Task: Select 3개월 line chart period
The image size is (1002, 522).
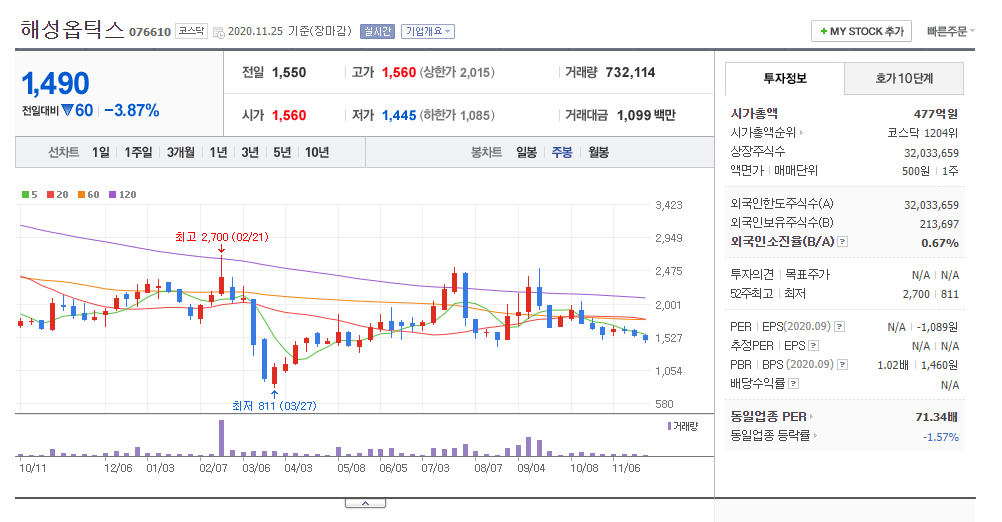Action: click(180, 153)
